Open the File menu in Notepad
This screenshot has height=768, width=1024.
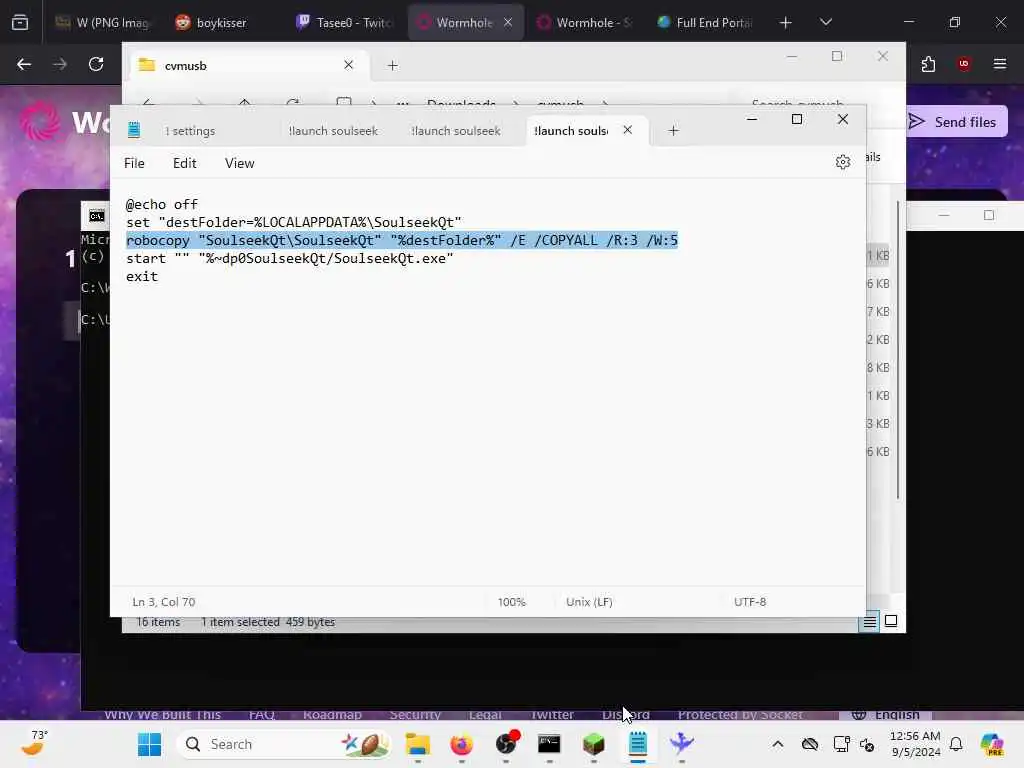134,163
